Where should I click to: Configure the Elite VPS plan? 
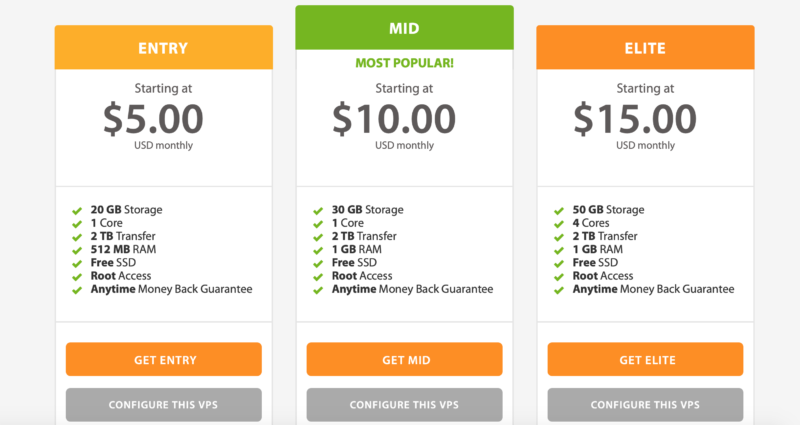[x=645, y=405]
